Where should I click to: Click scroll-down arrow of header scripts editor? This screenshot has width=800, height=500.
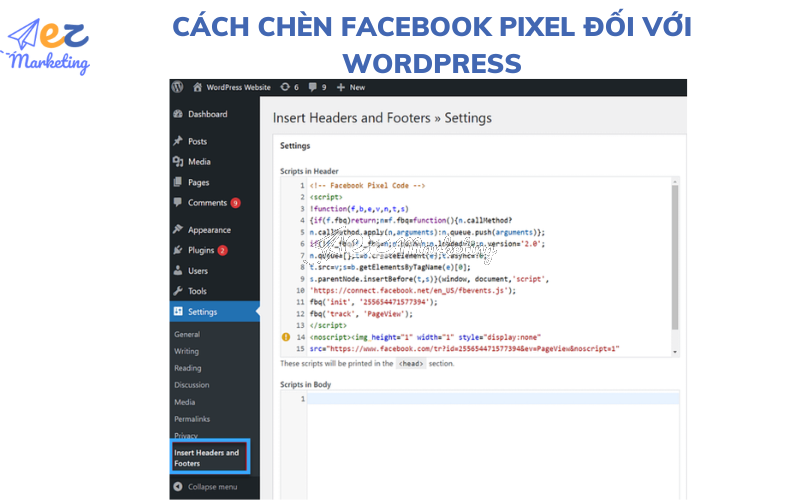click(x=675, y=352)
